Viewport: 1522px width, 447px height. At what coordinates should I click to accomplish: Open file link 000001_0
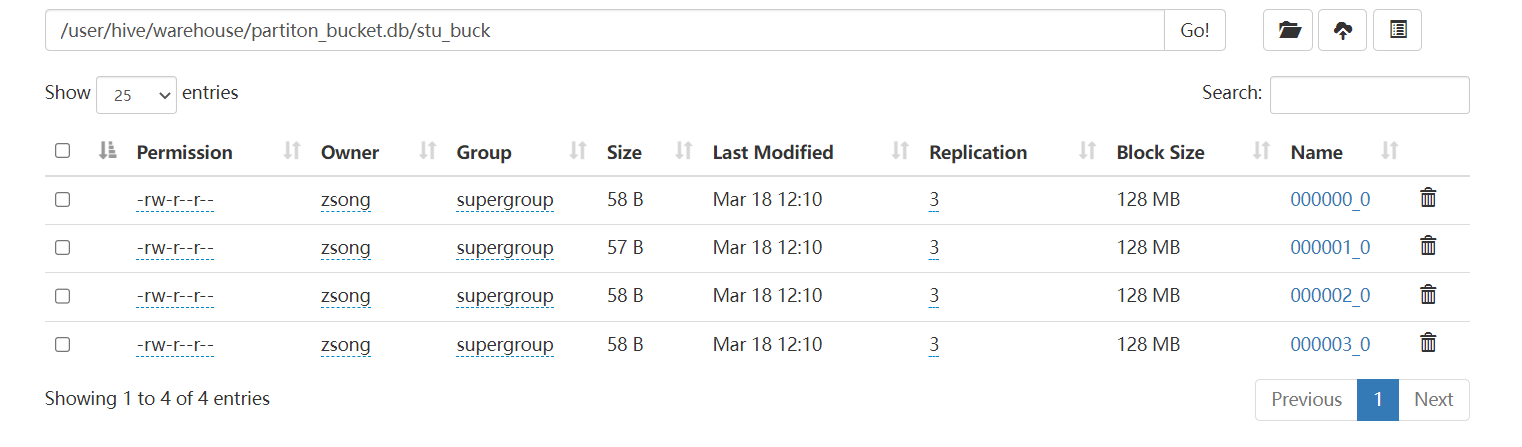pyautogui.click(x=1330, y=247)
